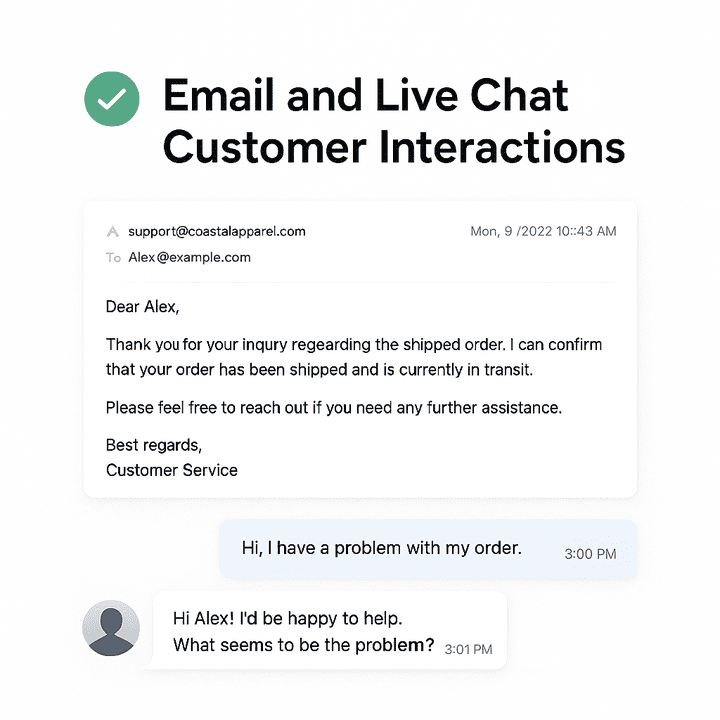Viewport: 720px width, 720px height.
Task: Click the email timestamp Mon, 9 /2022
Action: (543, 231)
